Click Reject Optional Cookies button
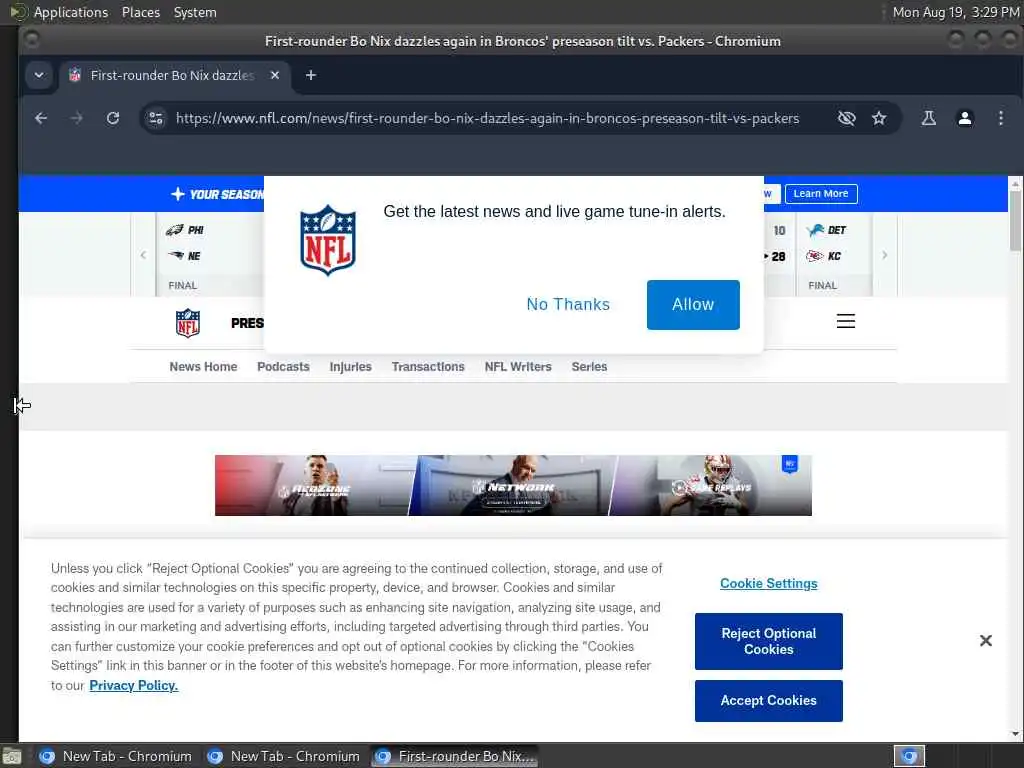This screenshot has height=768, width=1024. point(769,641)
